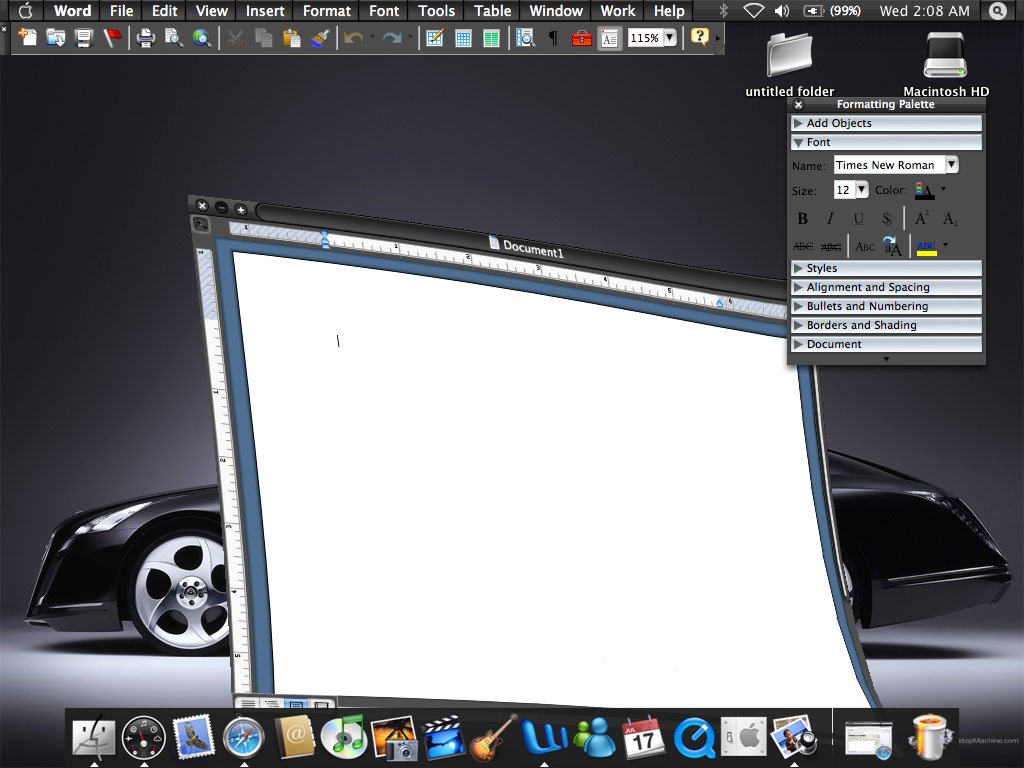Redo using the toolbar arrow icon
The height and width of the screenshot is (768, 1024).
pyautogui.click(x=392, y=38)
